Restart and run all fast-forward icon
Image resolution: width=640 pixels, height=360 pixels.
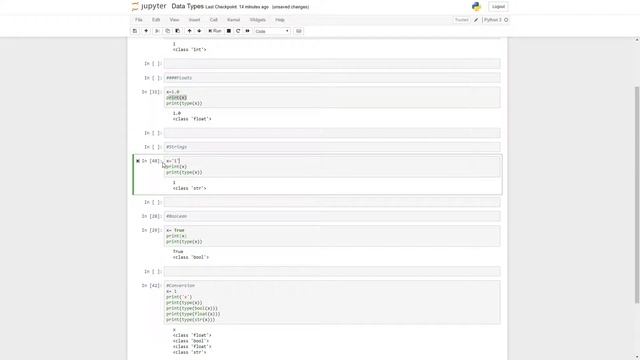(247, 31)
